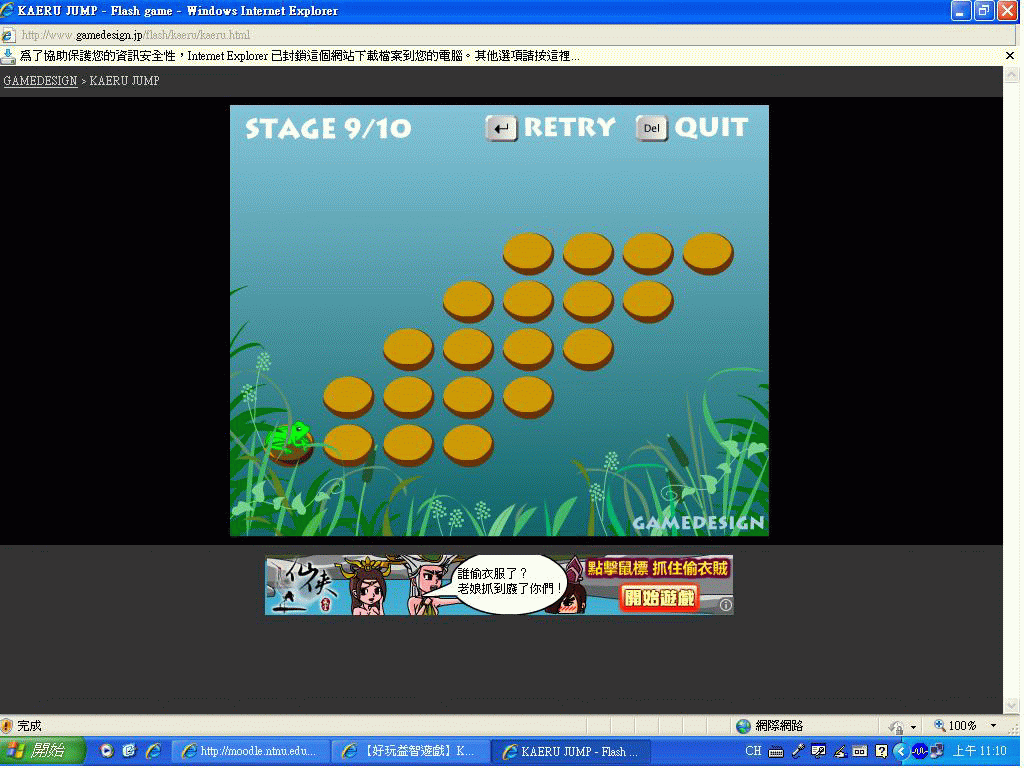1024x768 pixels.
Task: Close the yellow information bar
Action: pyautogui.click(x=1010, y=56)
